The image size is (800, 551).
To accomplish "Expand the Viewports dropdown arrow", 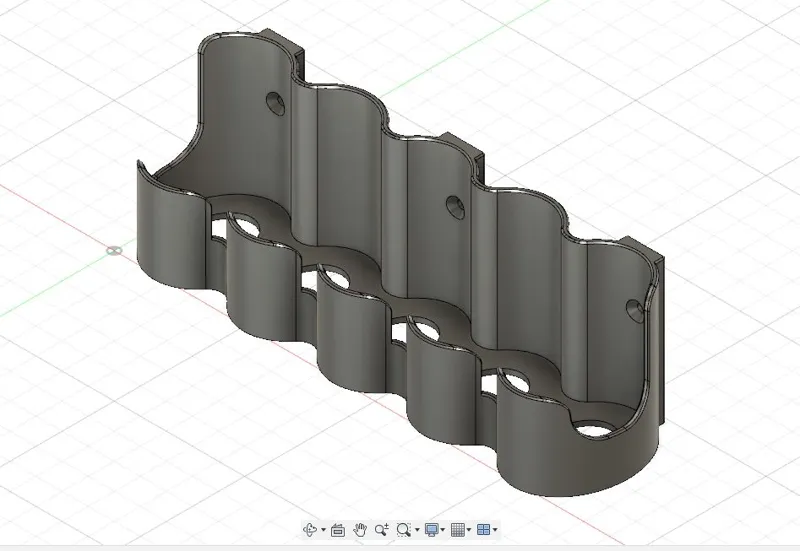I will coord(495,530).
